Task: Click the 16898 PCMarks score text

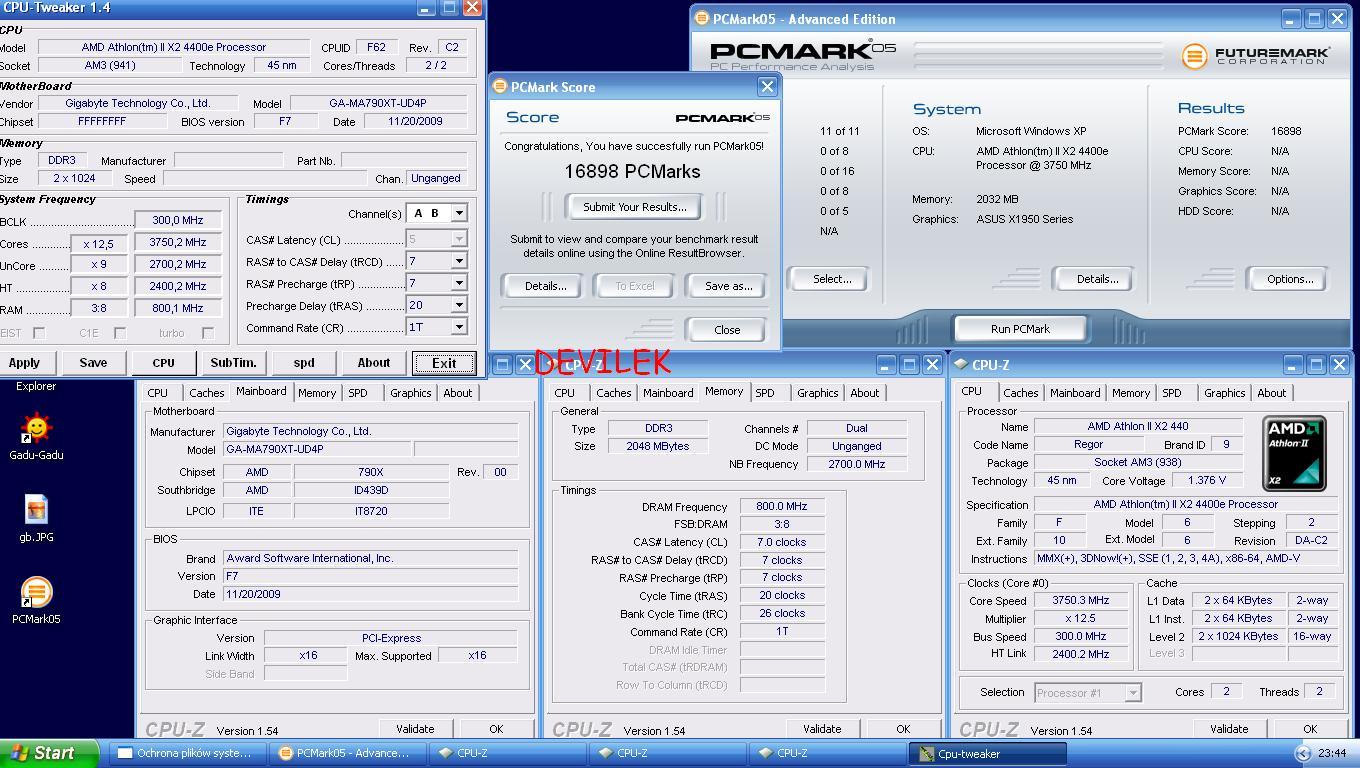Action: pyautogui.click(x=632, y=171)
